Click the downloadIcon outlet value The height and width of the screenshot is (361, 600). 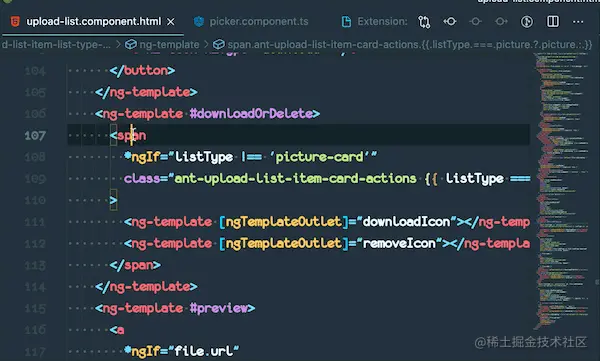point(406,222)
